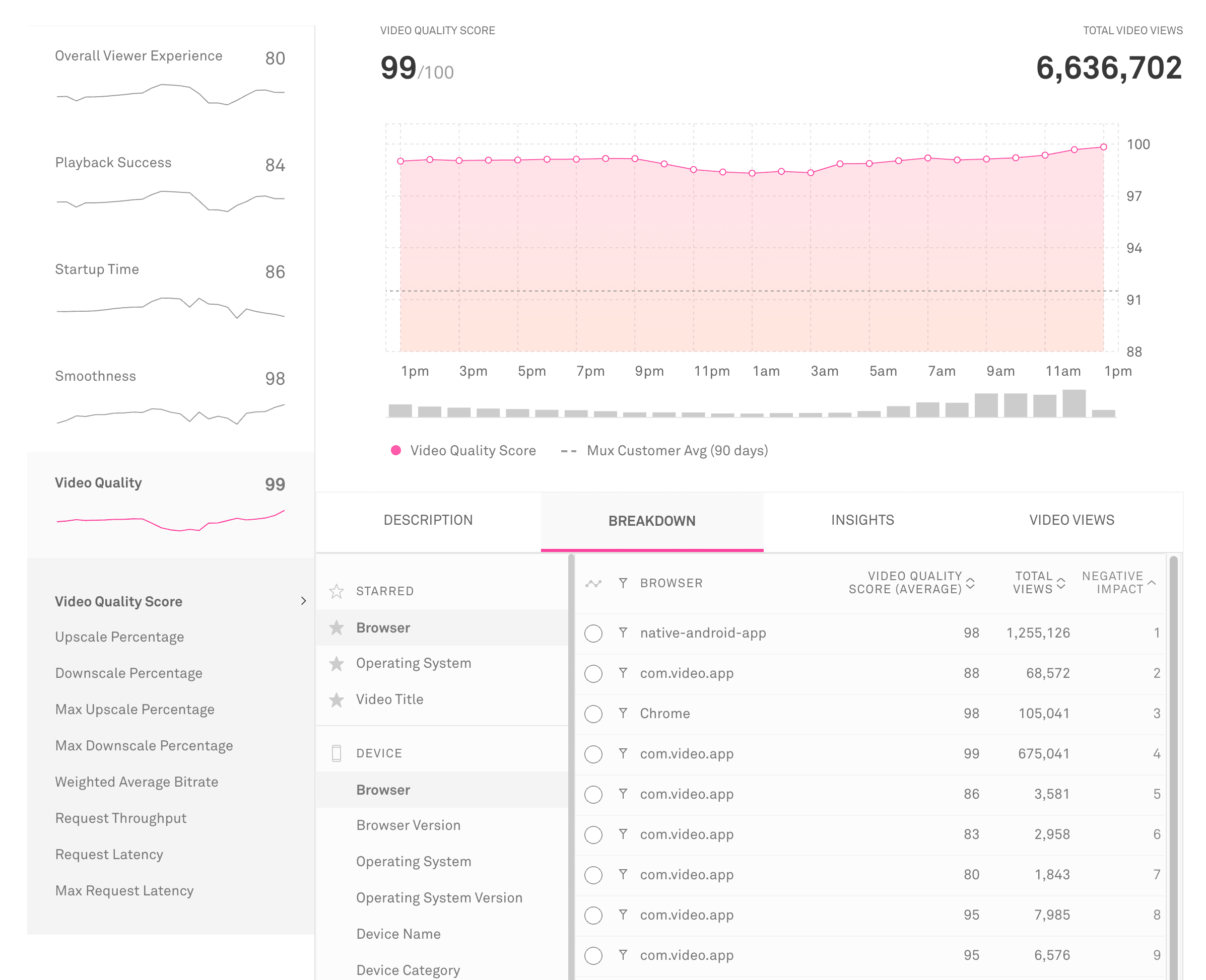Click the pink Video Quality Score legend marker

395,451
